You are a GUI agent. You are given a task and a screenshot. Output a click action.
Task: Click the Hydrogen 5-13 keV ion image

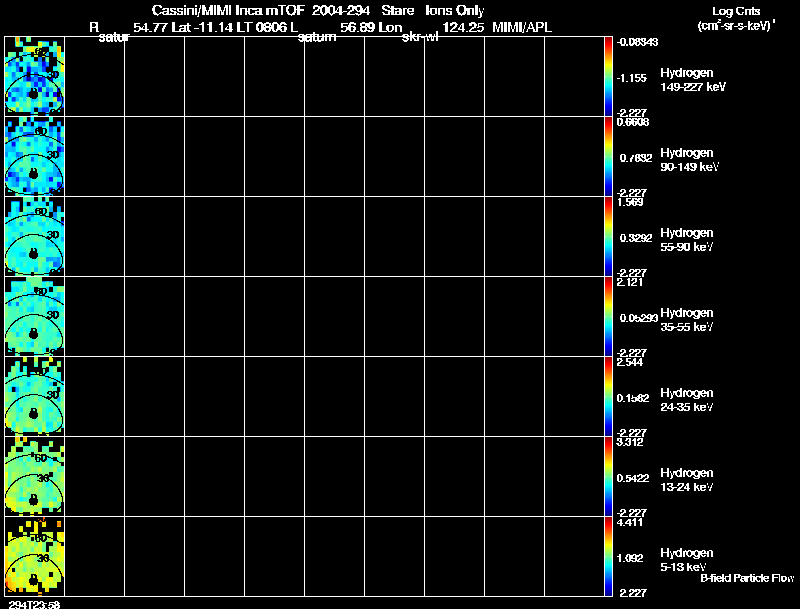tap(34, 556)
